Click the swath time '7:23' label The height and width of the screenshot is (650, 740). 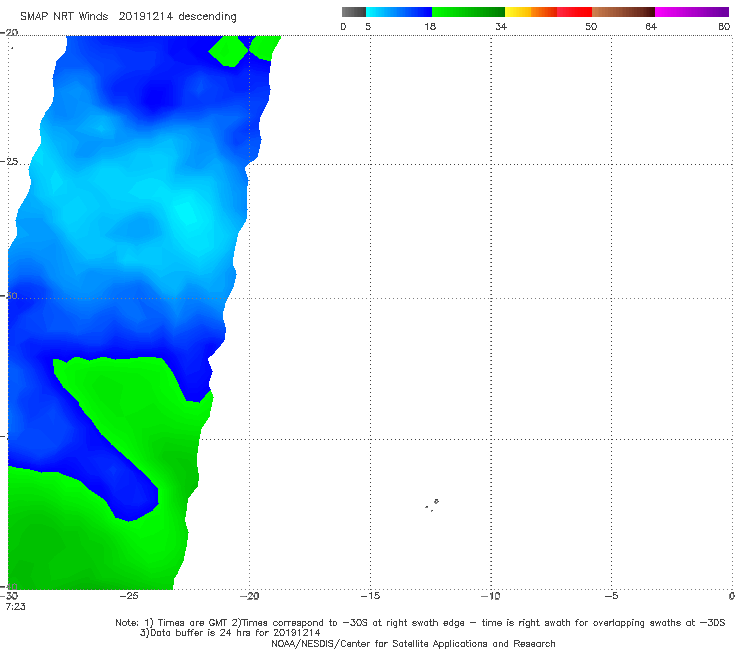15,606
